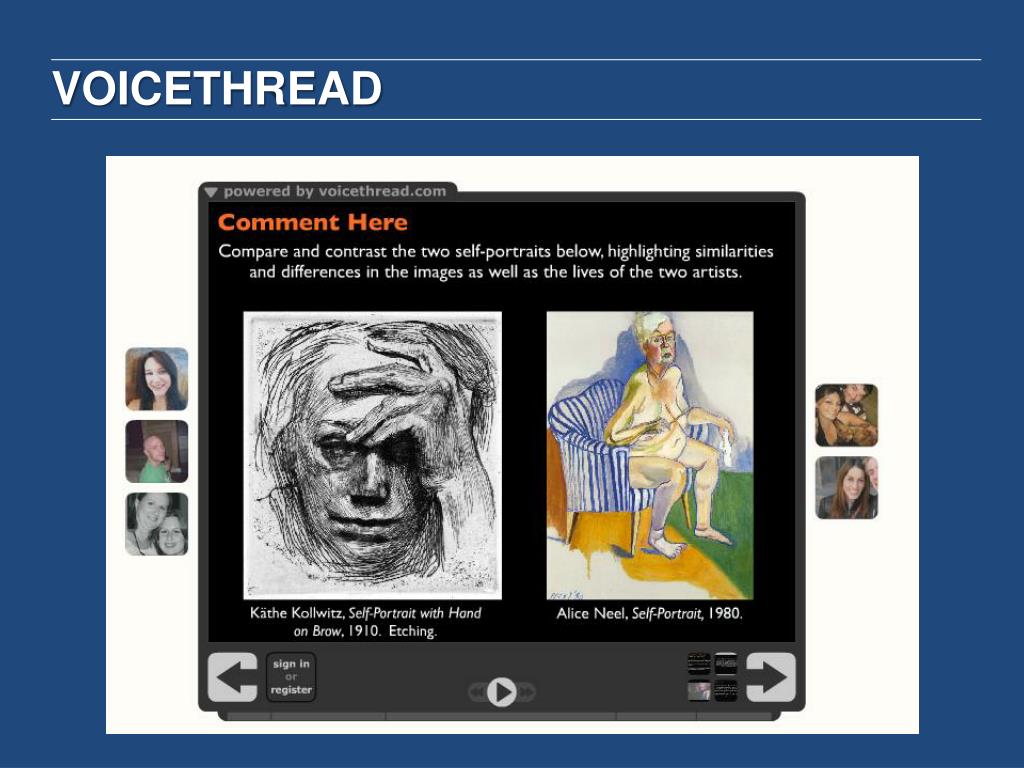The image size is (1024, 768).
Task: Click the previous slide left-arrow button
Action: pyautogui.click(x=232, y=677)
